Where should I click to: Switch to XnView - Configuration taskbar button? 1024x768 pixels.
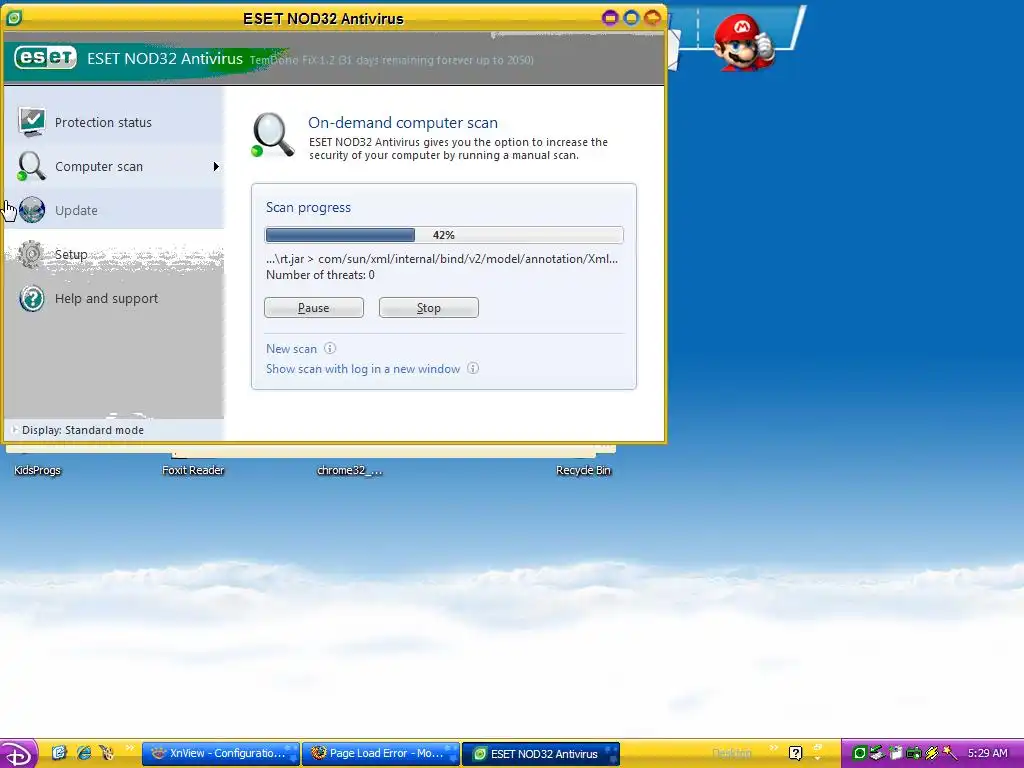[221, 754]
